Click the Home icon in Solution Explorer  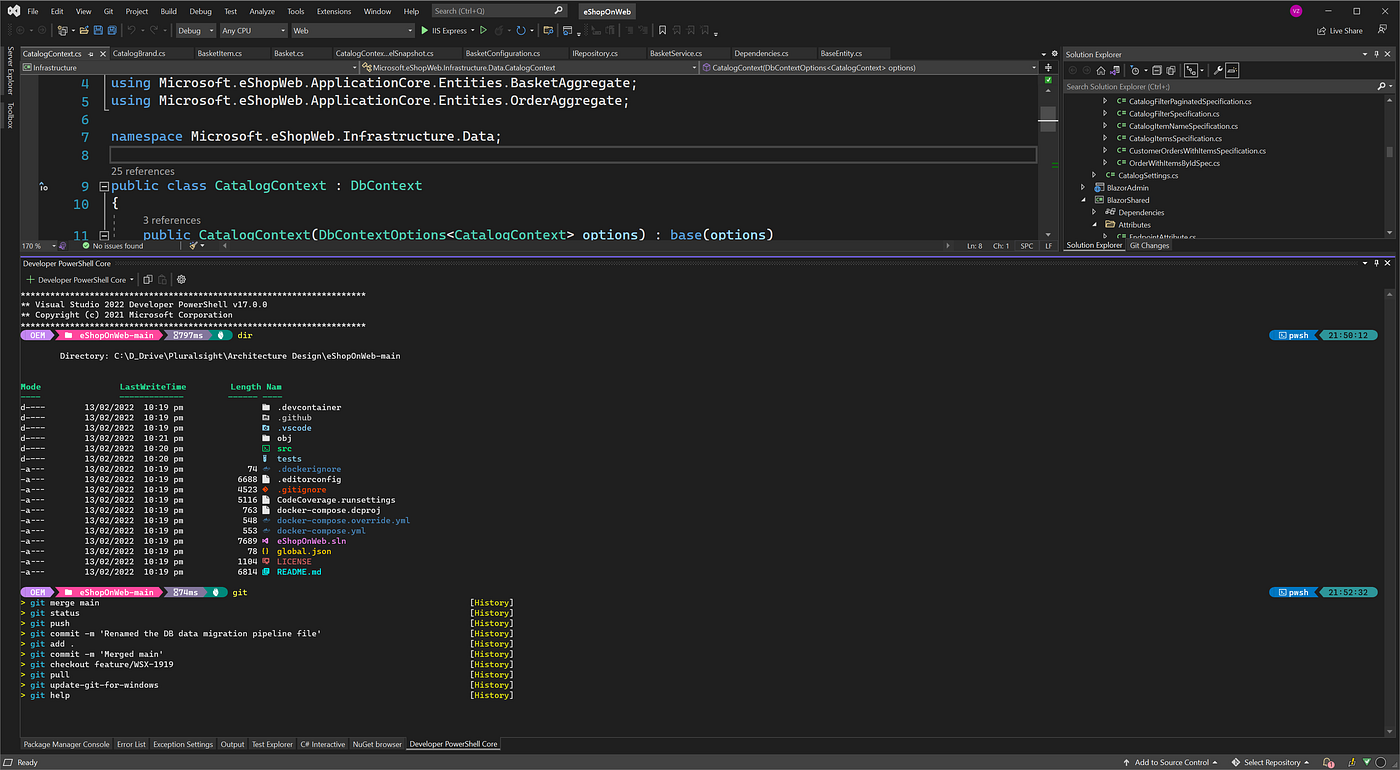click(x=1101, y=71)
